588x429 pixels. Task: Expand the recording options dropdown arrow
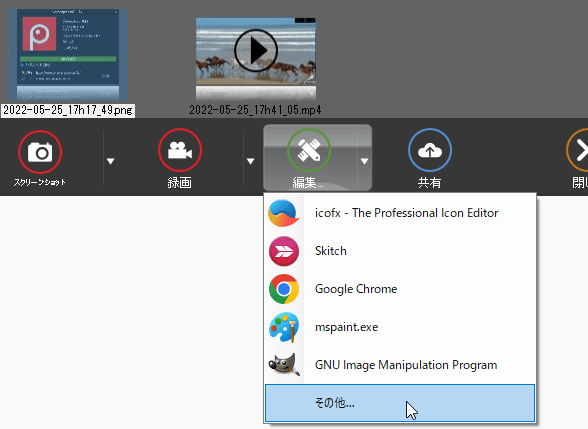click(x=250, y=161)
